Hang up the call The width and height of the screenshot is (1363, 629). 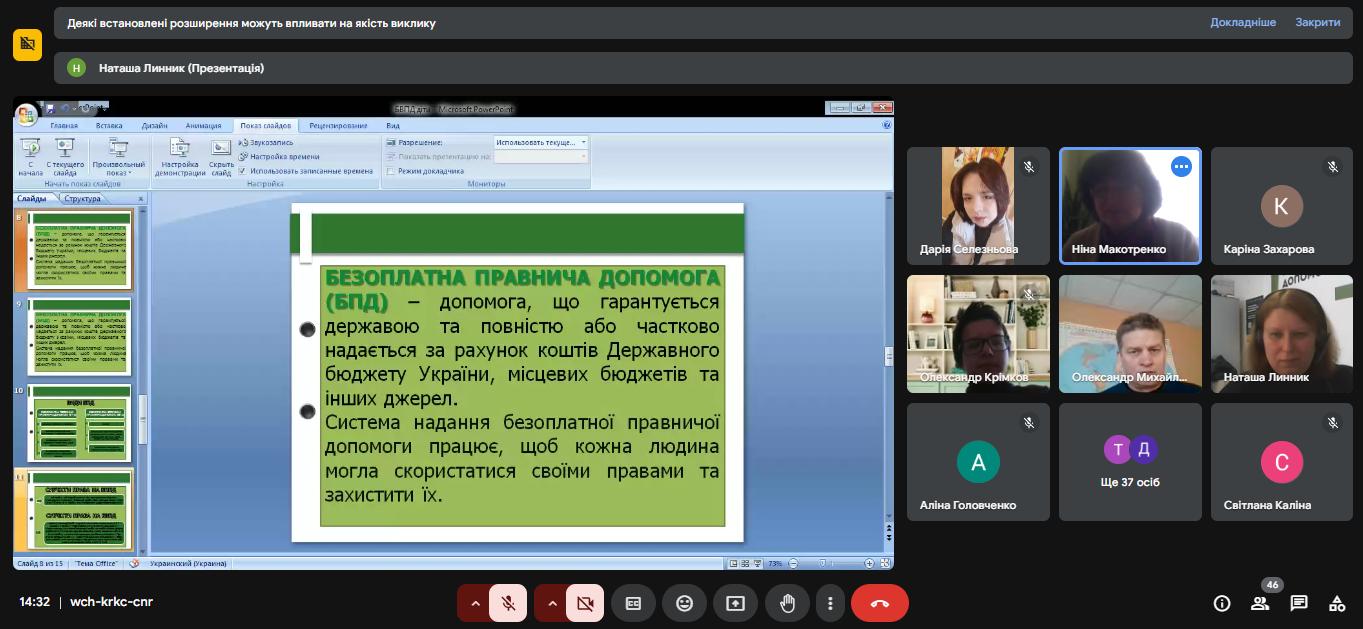879,603
